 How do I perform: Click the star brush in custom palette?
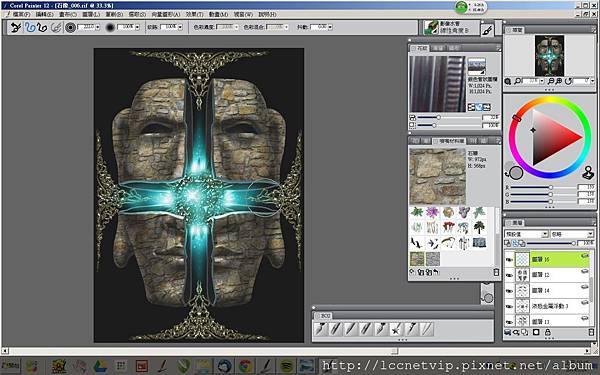tap(396, 329)
